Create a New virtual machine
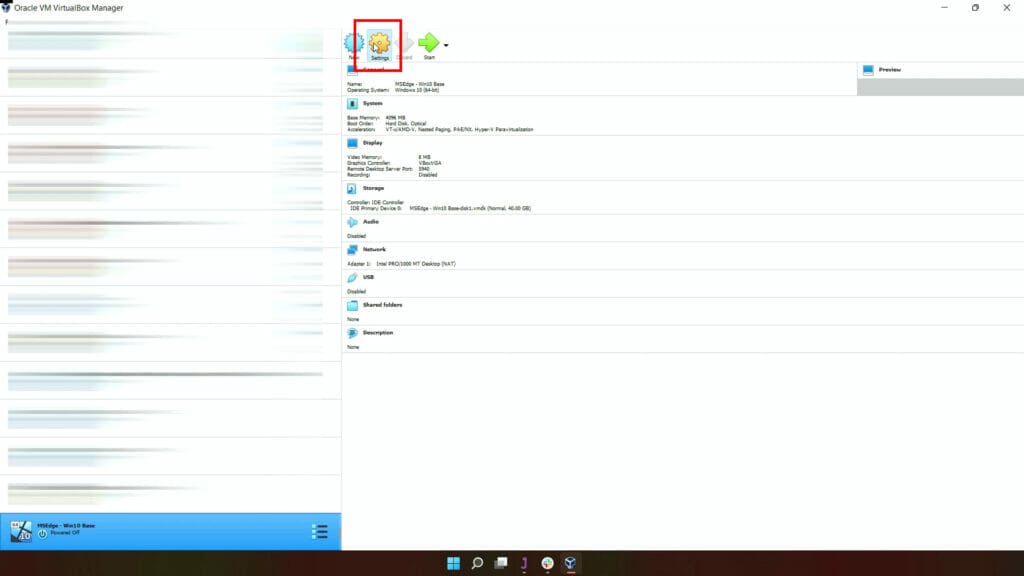The height and width of the screenshot is (576, 1024). pyautogui.click(x=356, y=44)
